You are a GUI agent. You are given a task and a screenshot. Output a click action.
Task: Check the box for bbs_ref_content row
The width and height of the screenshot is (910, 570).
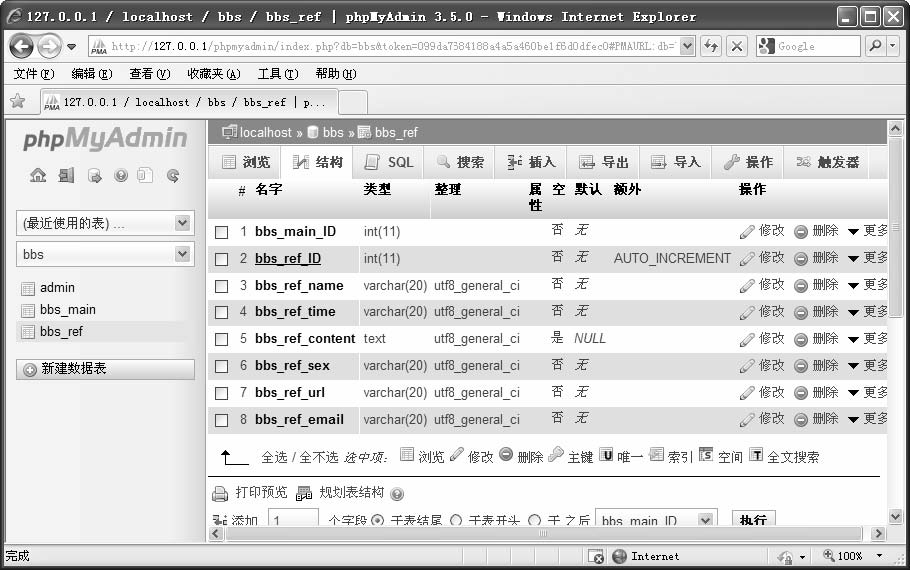(222, 340)
